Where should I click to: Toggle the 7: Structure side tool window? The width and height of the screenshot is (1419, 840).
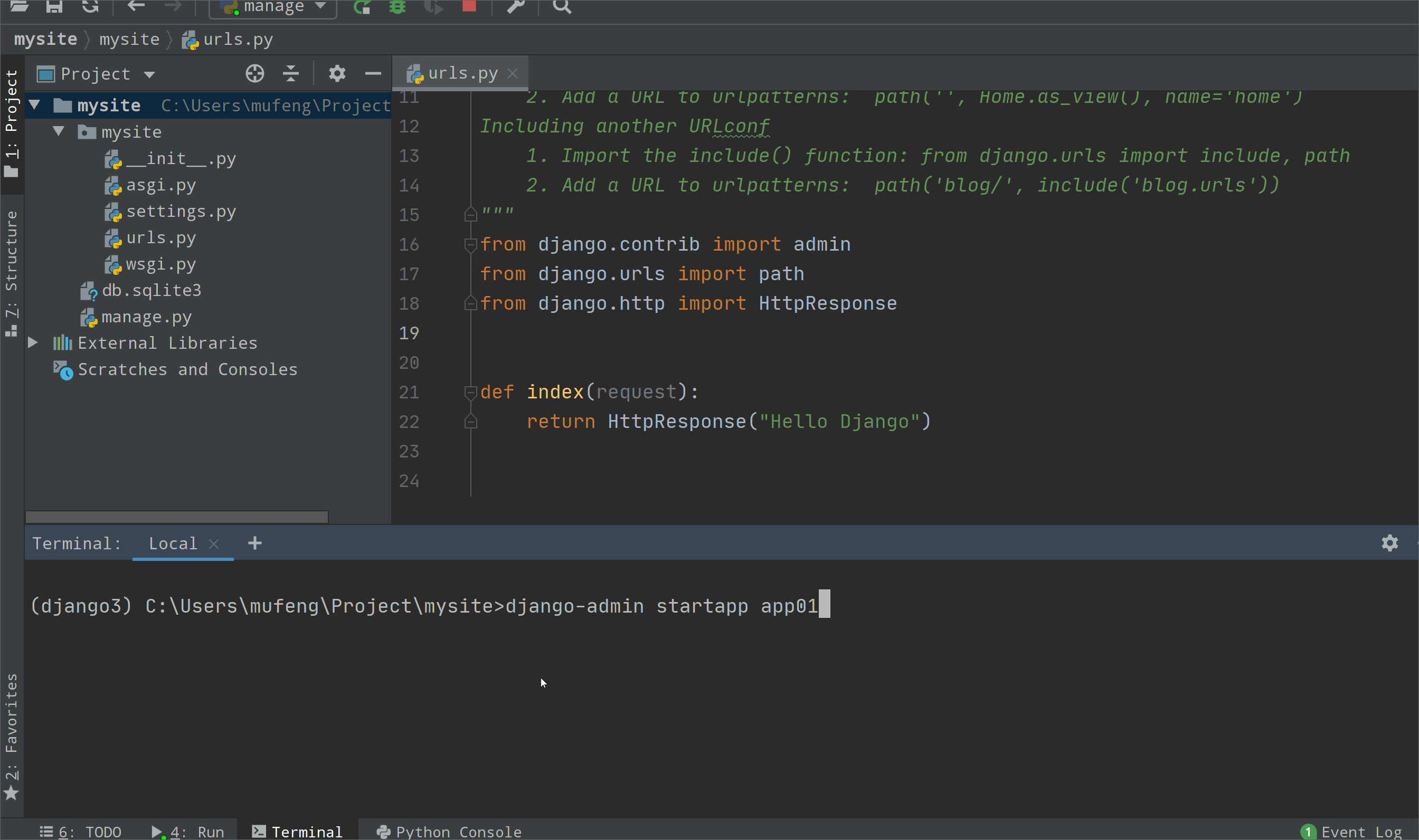11,272
